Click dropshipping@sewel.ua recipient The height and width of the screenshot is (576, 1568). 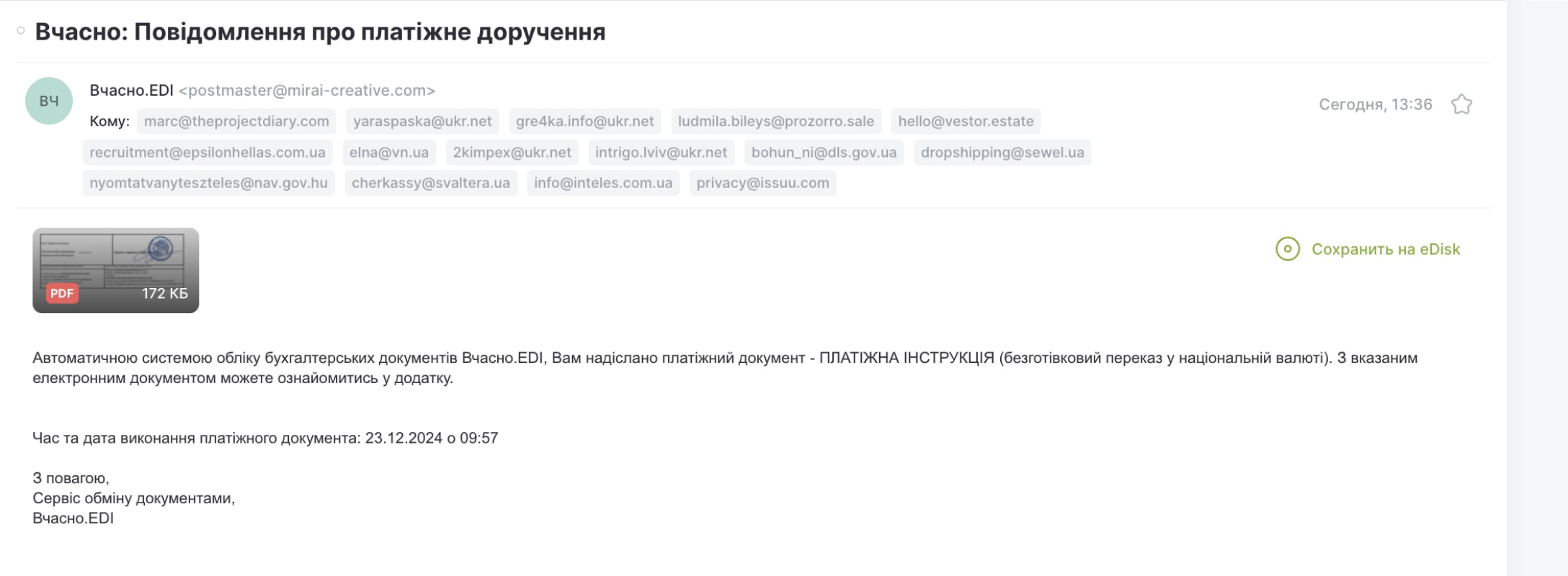coord(1002,152)
